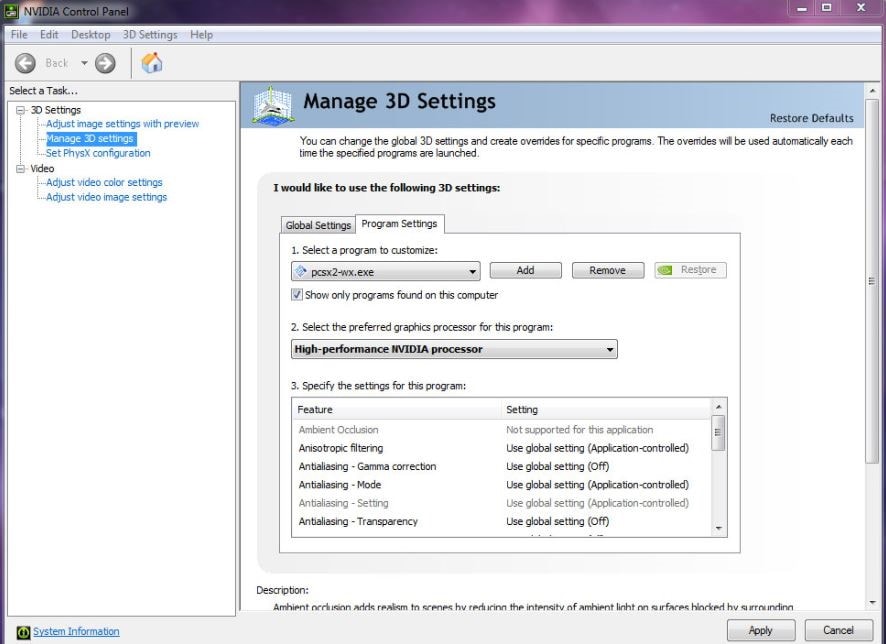Collapse the 3D Settings tree node
Image resolution: width=886 pixels, height=644 pixels.
[21, 110]
